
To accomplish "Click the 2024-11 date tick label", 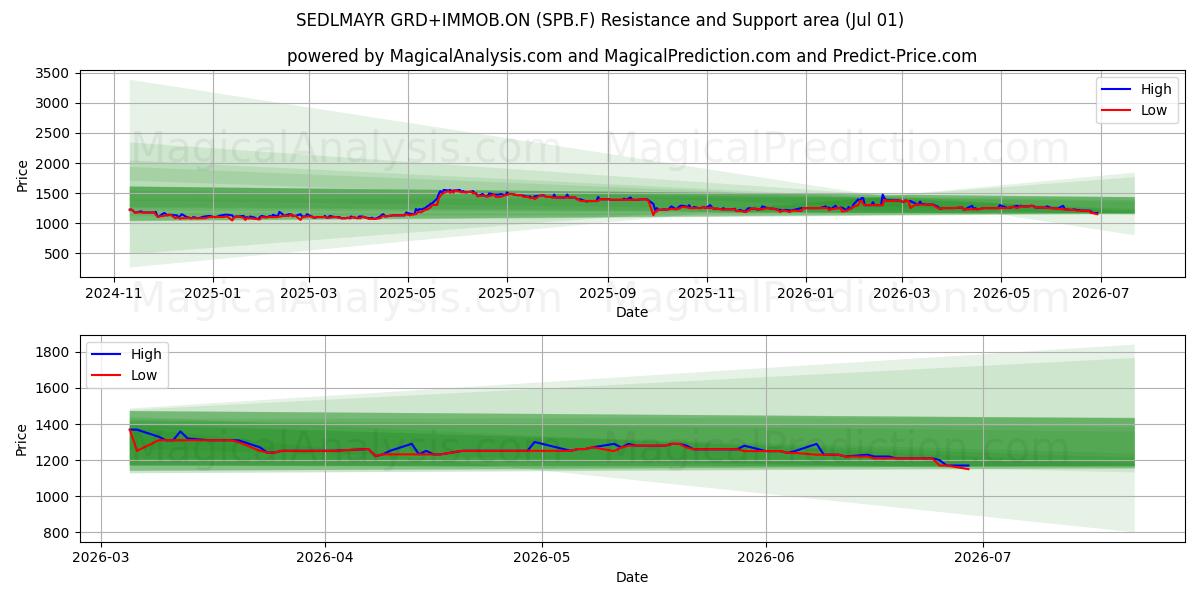I will click(113, 292).
